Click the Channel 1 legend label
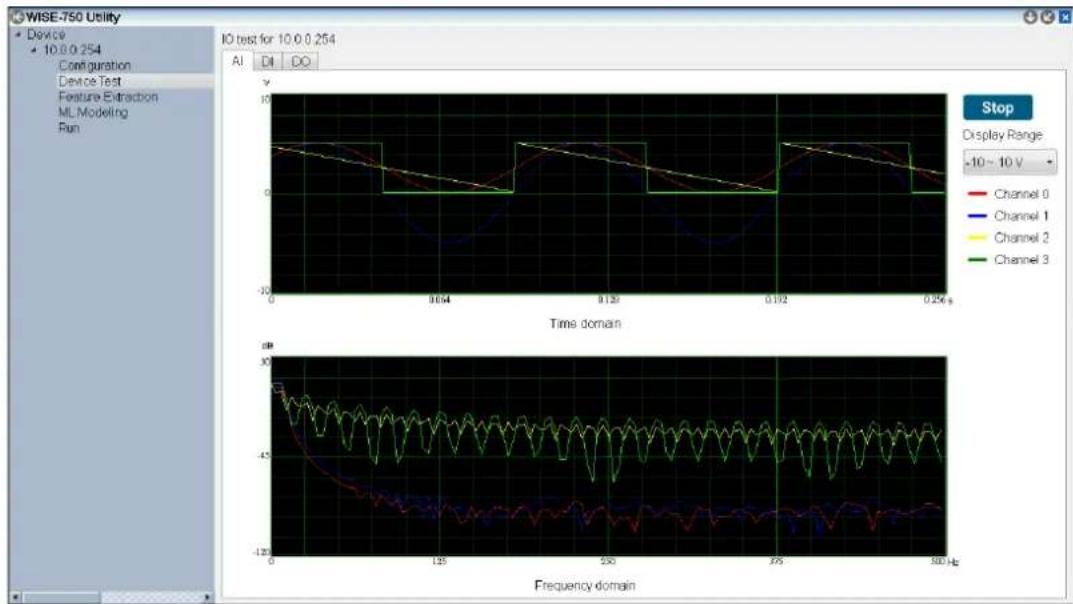The height and width of the screenshot is (604, 1073). coord(1021,216)
